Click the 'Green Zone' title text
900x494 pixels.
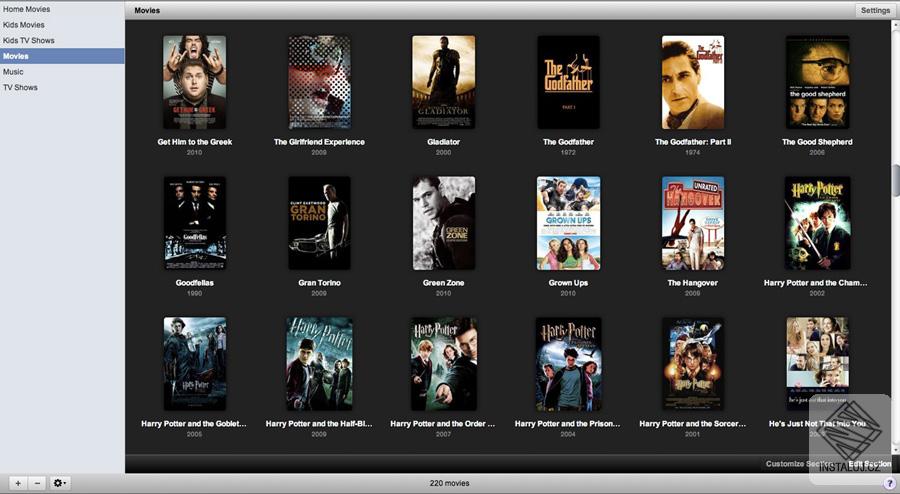(444, 283)
